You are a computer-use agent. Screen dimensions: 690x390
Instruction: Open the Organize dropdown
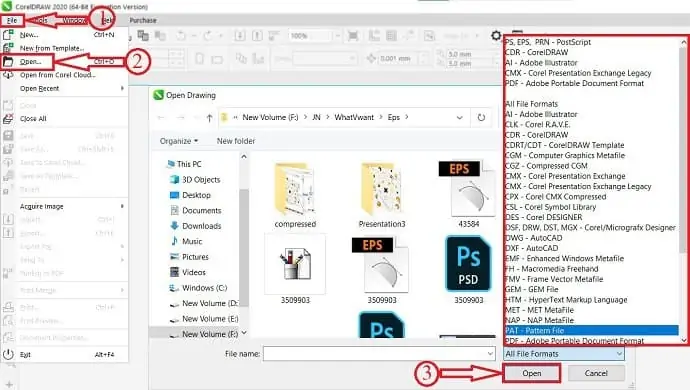coord(179,141)
